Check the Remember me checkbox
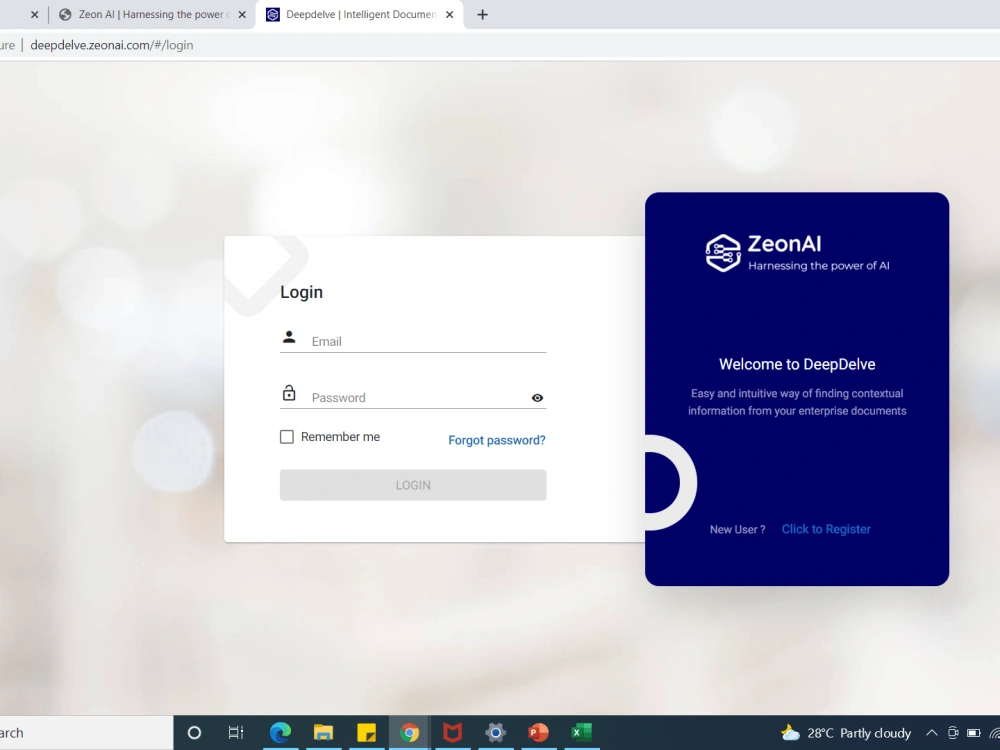 point(287,437)
